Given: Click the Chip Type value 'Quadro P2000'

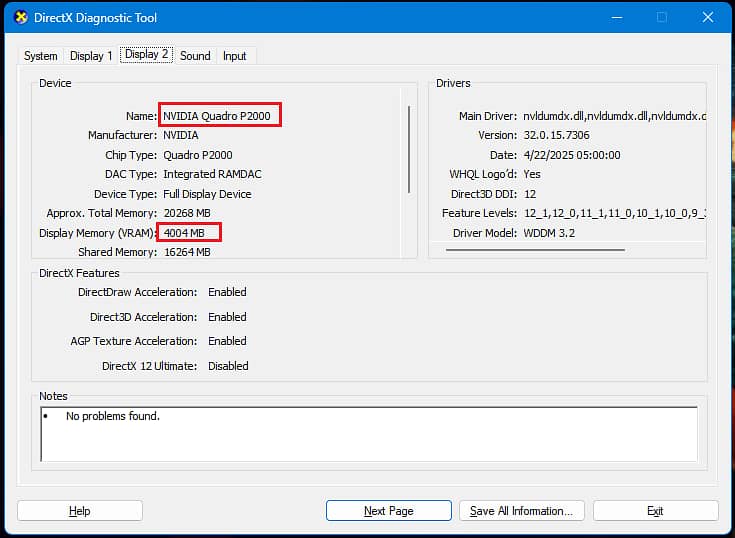Looking at the screenshot, I should (x=197, y=155).
